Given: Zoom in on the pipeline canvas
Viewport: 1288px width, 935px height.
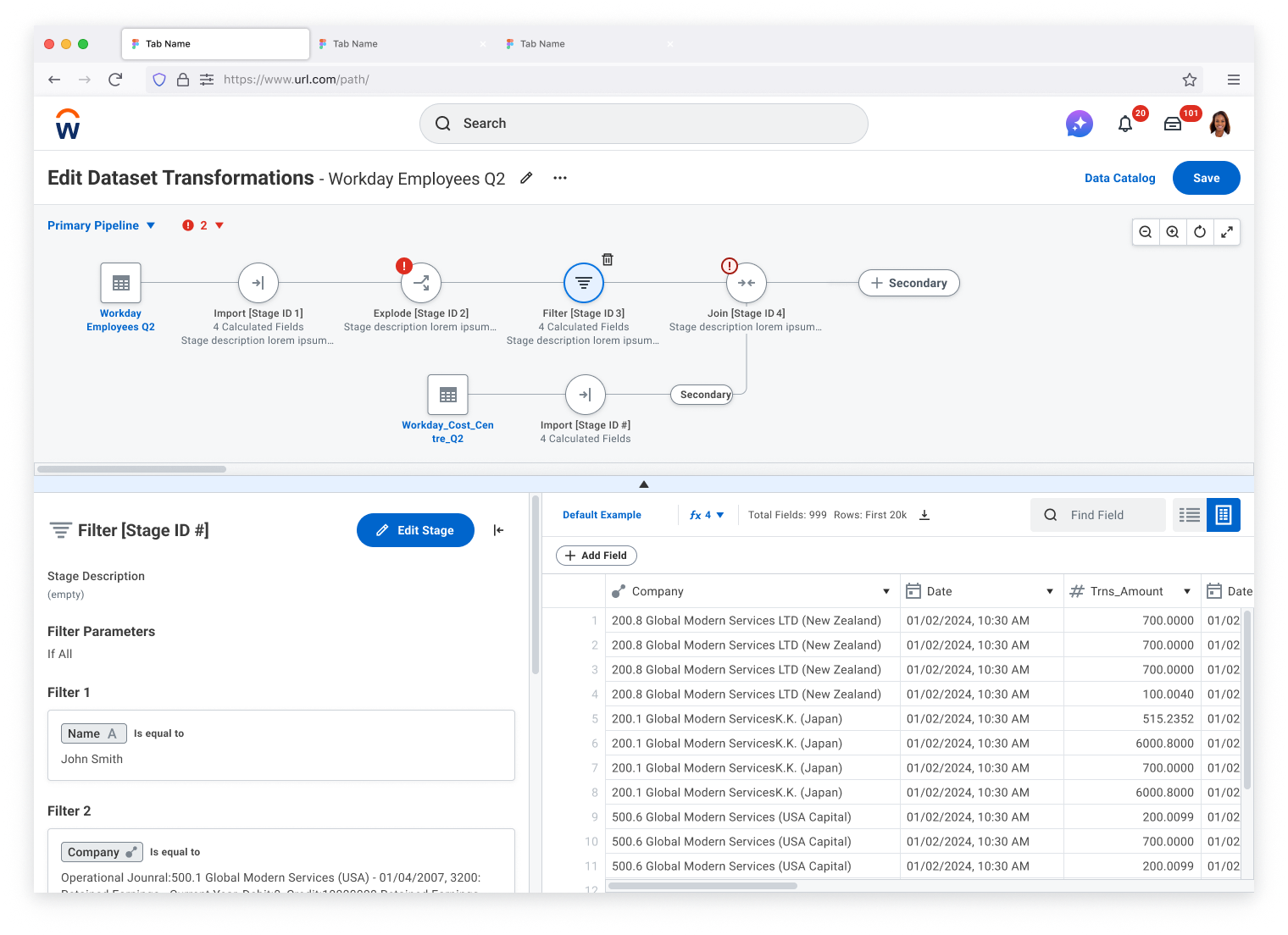Looking at the screenshot, I should click(x=1173, y=232).
